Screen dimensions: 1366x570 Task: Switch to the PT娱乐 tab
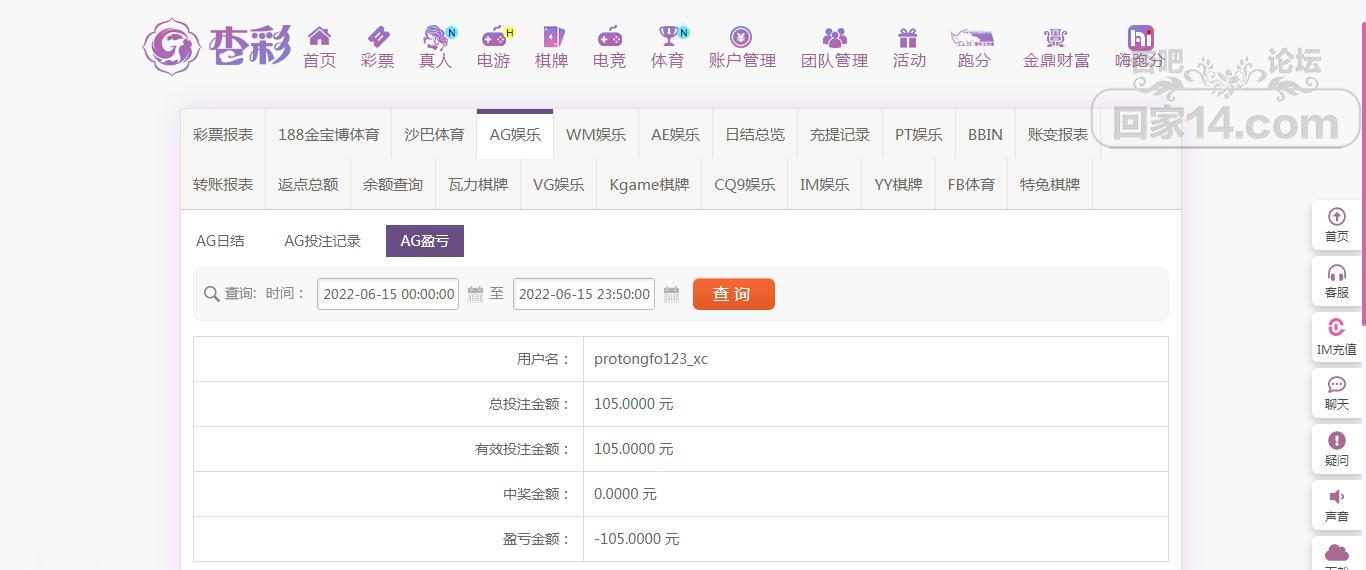[919, 134]
